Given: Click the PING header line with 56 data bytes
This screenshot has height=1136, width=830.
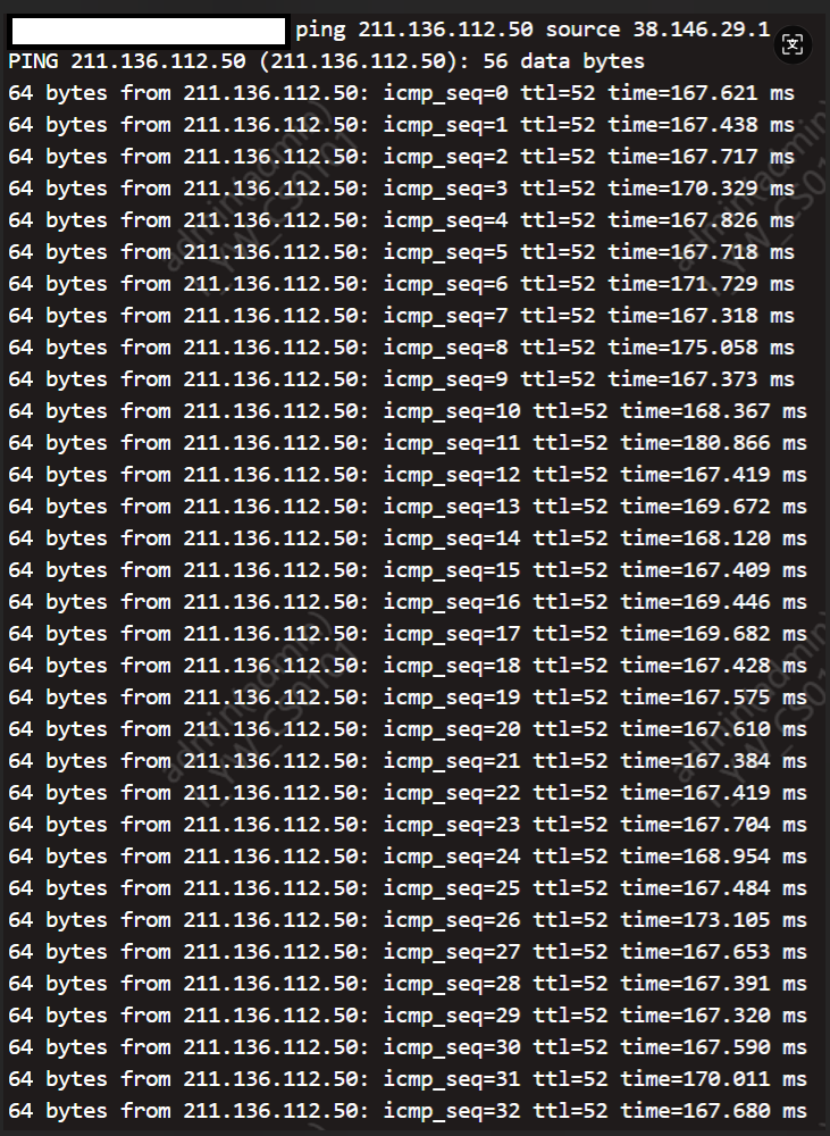Looking at the screenshot, I should pos(326,61).
